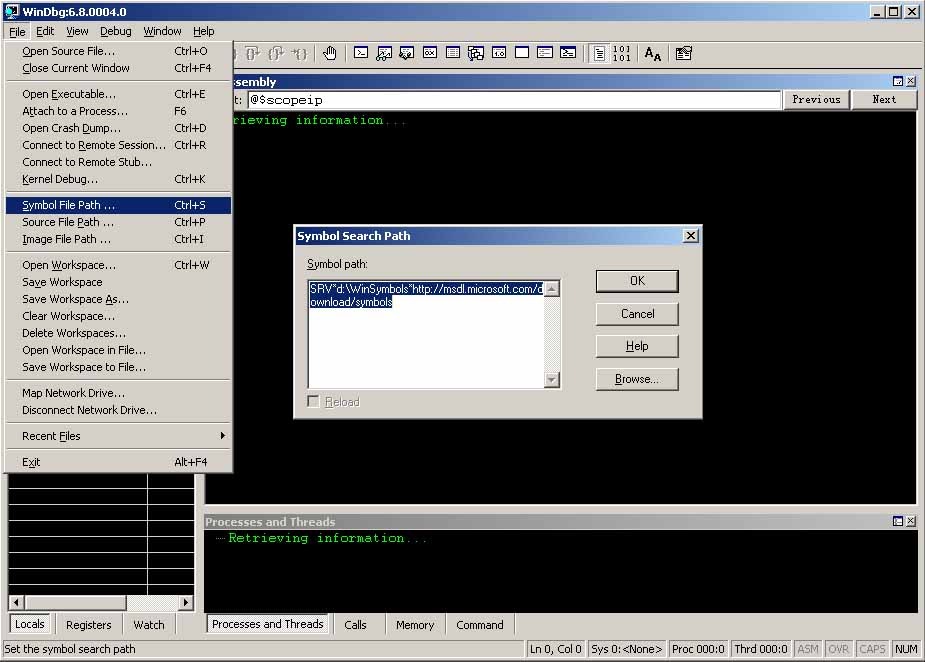This screenshot has height=662, width=925.
Task: Click the WinDbg title bar app icon
Action: [11, 11]
